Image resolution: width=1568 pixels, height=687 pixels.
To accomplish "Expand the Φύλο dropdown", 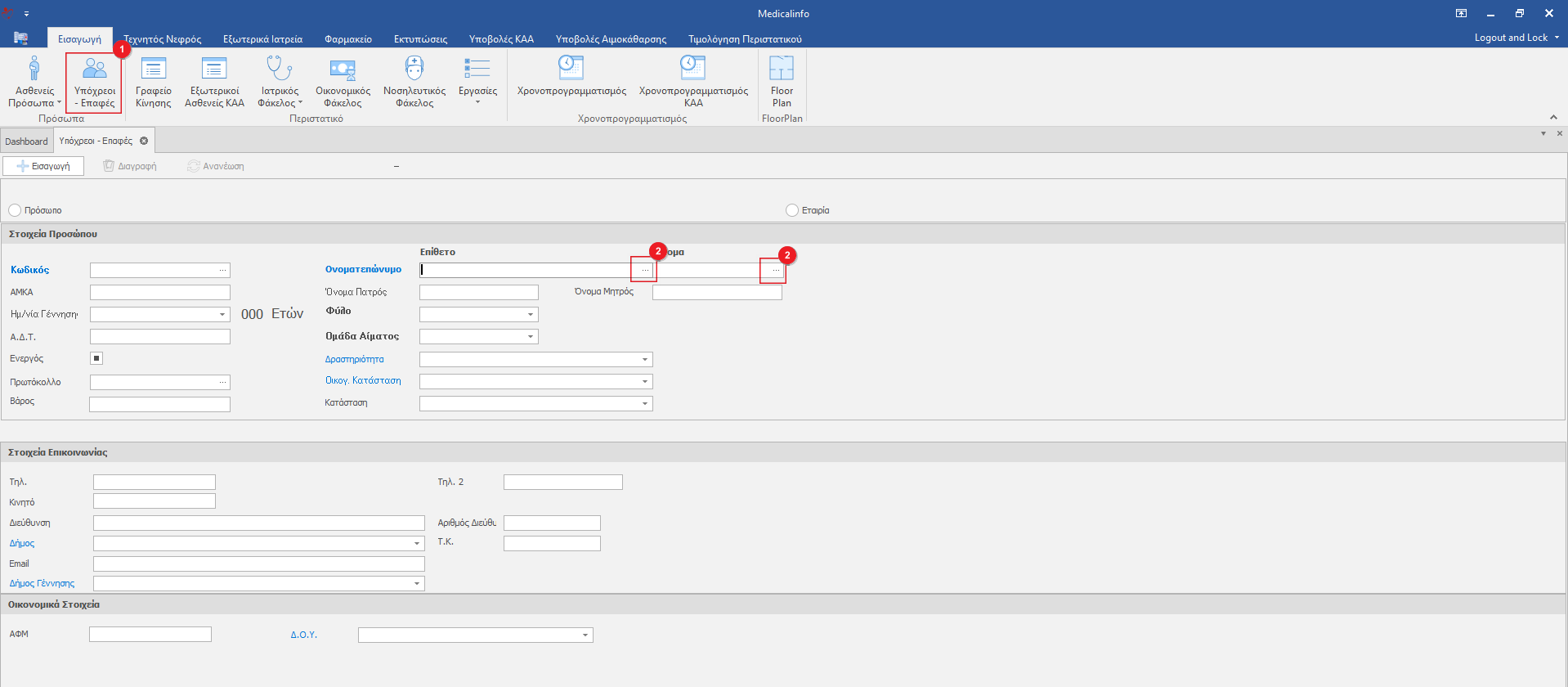I will [530, 314].
